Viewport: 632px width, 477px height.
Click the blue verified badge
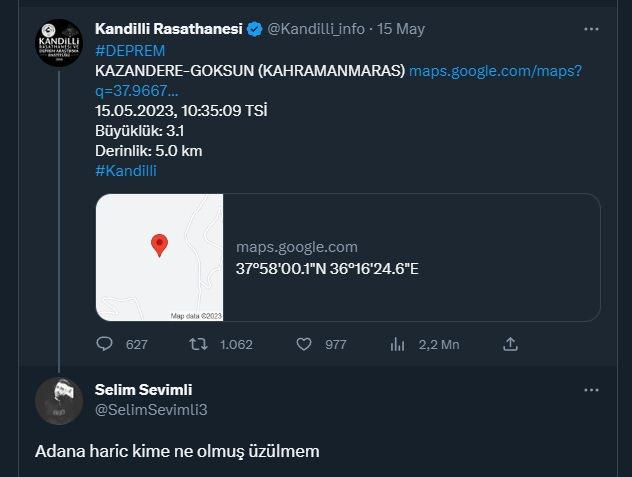(x=254, y=29)
